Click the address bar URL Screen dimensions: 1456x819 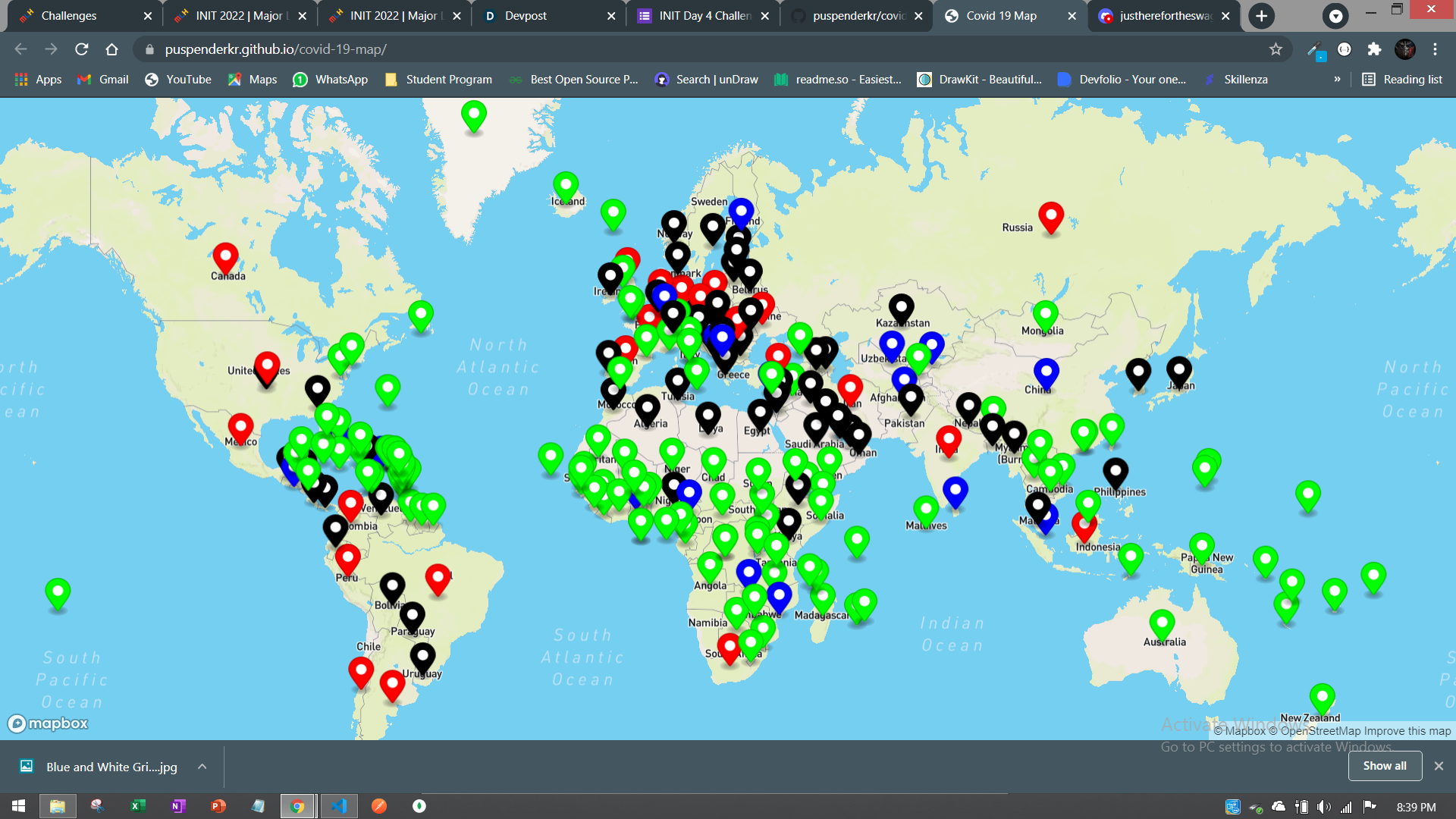[x=276, y=49]
